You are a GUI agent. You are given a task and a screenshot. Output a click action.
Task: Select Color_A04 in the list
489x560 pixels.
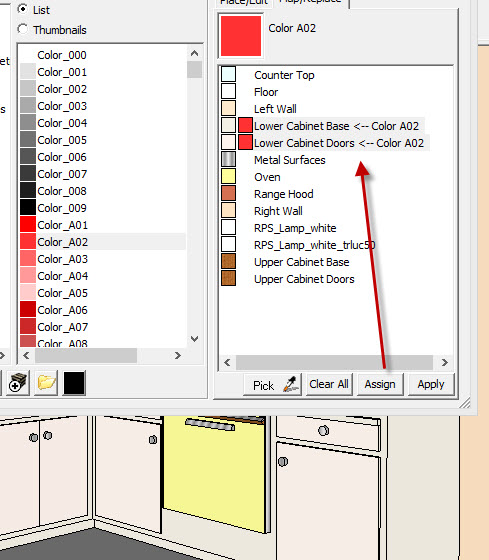(102, 276)
